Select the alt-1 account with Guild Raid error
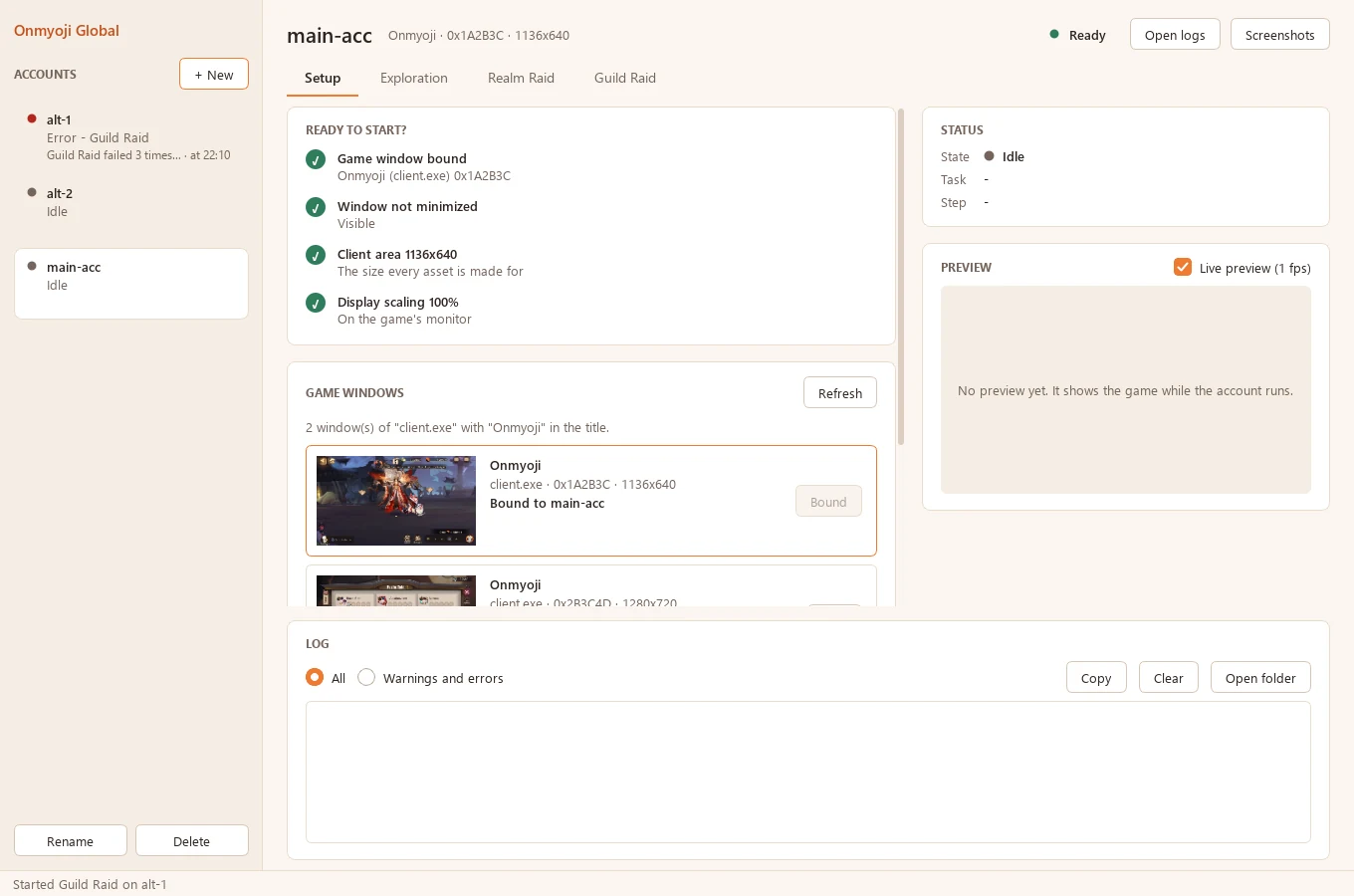The image size is (1354, 896). click(x=131, y=137)
